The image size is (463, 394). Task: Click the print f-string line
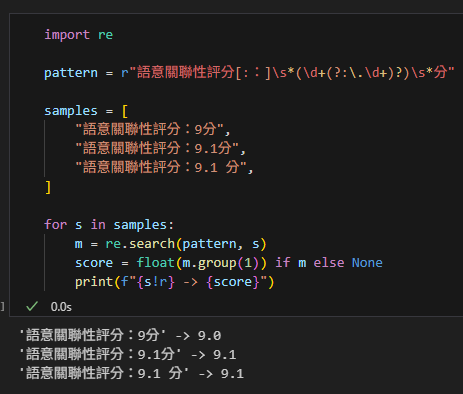pos(174,282)
